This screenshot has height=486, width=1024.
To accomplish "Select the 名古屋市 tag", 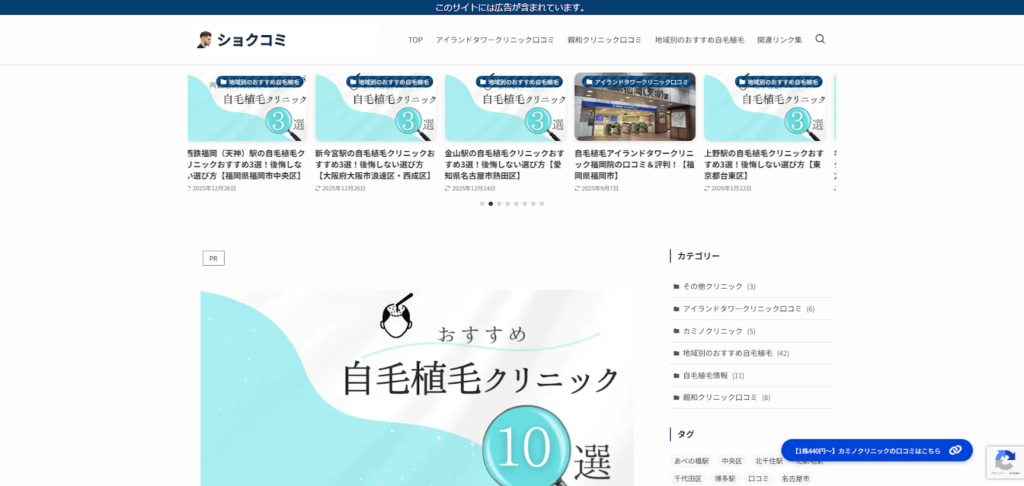I will coord(795,479).
